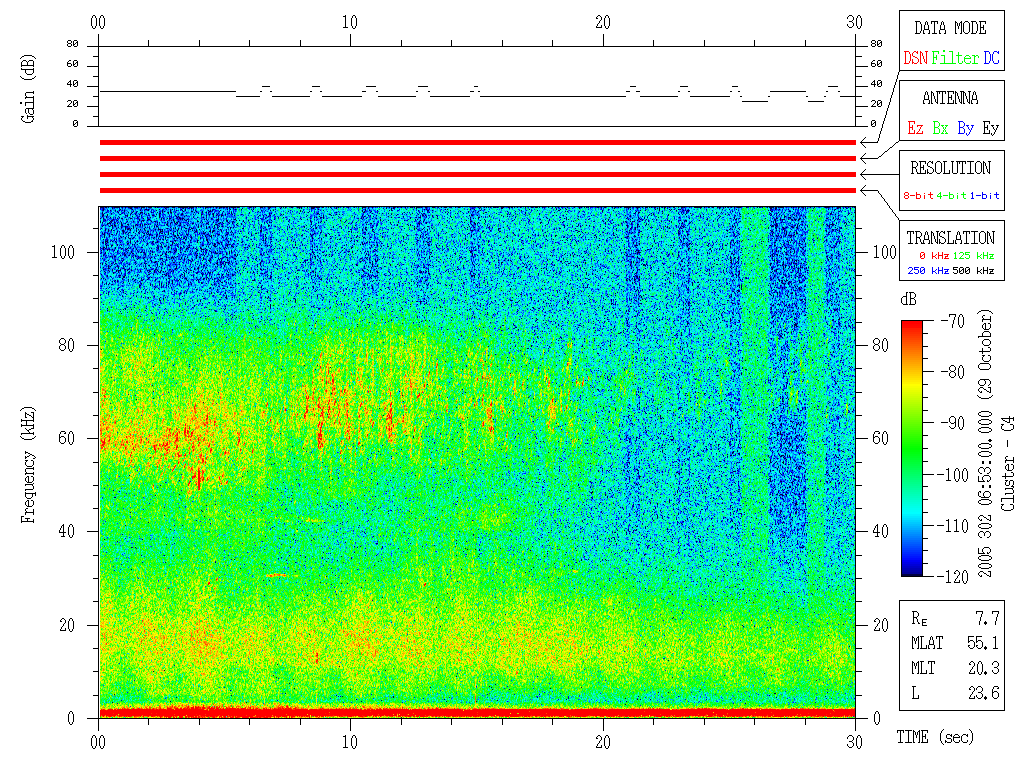Screen dimensions: 1024x768
Task: Click the translation status bar, lowest red line
Action: pyautogui.click(x=477, y=191)
